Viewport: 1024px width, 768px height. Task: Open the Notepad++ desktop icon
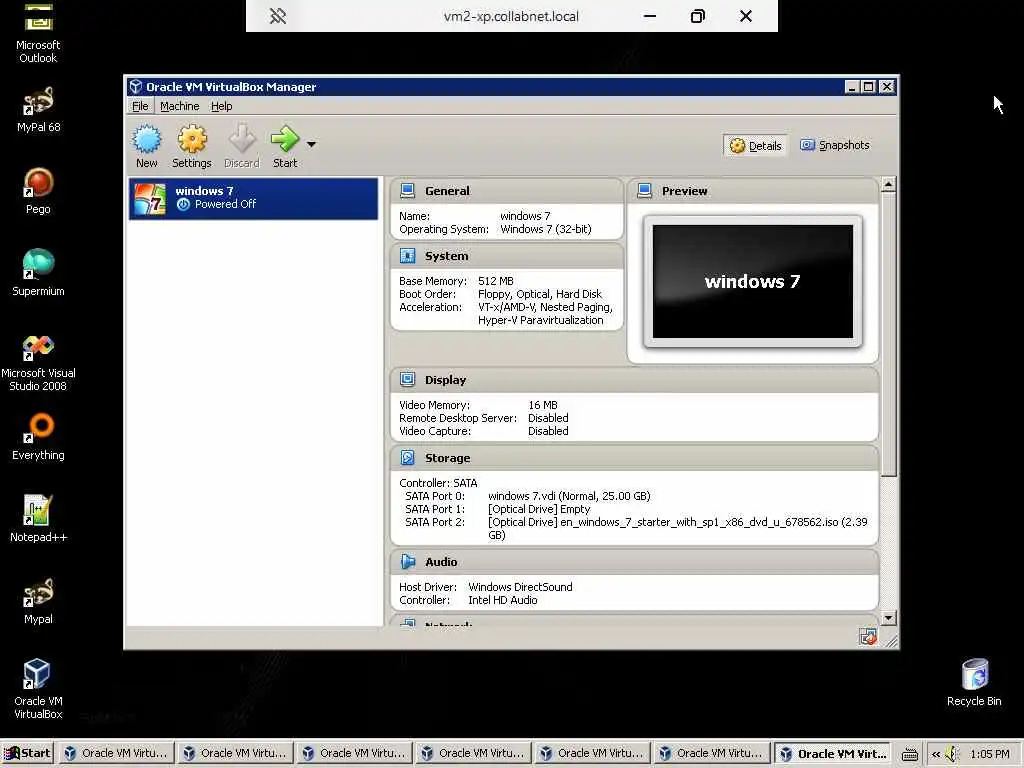pos(38,518)
